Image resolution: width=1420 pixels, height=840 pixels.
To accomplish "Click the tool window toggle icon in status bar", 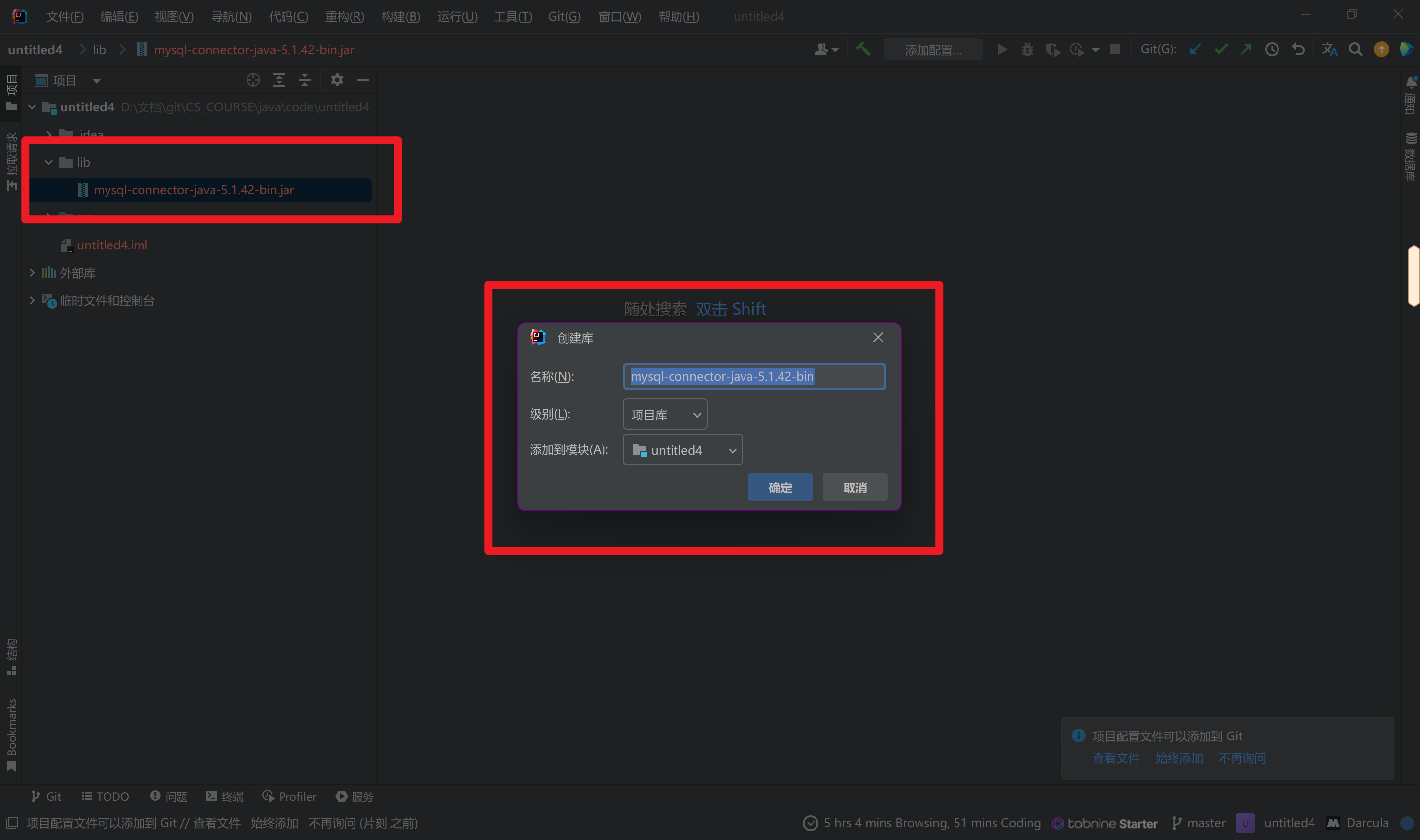I will (x=11, y=822).
